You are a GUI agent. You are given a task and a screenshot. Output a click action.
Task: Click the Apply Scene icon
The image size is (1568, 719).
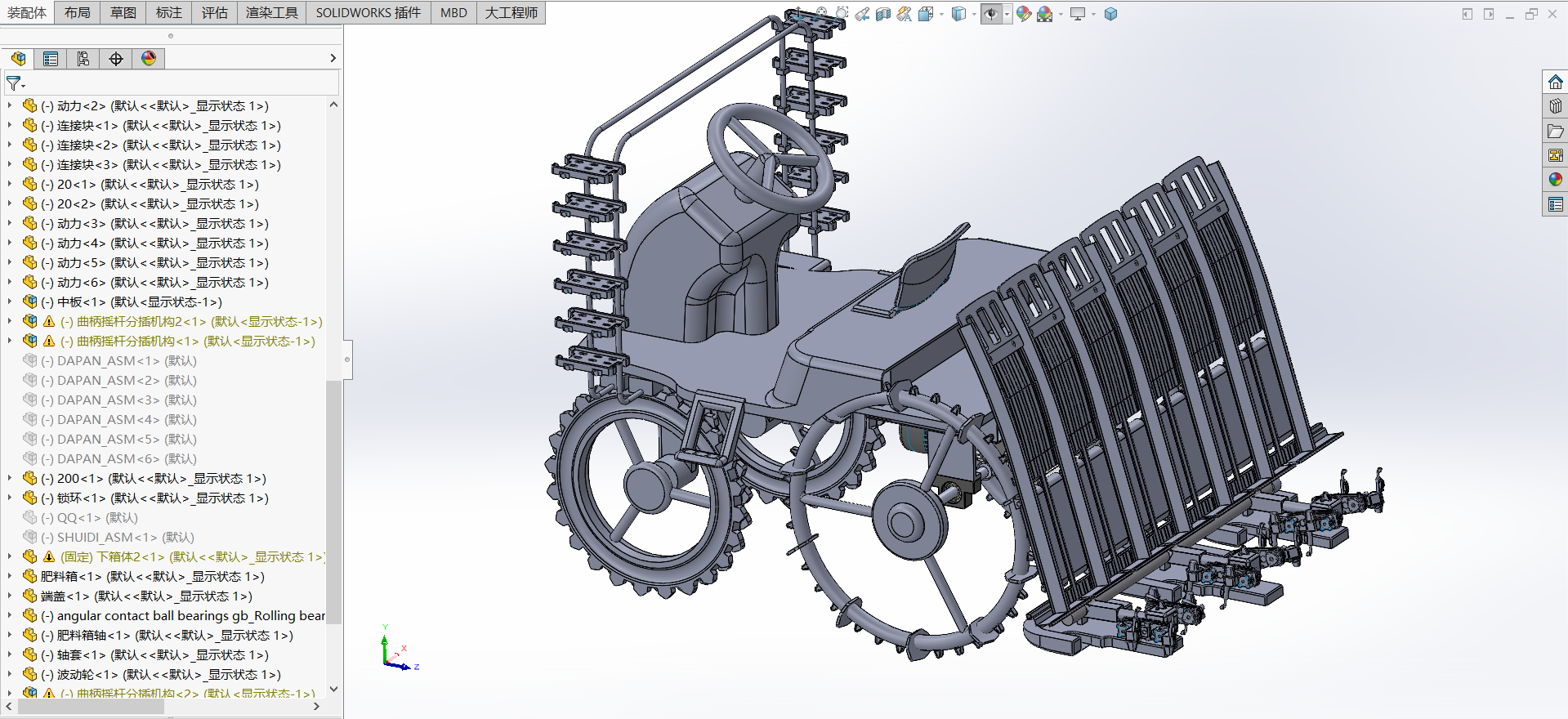click(1044, 14)
